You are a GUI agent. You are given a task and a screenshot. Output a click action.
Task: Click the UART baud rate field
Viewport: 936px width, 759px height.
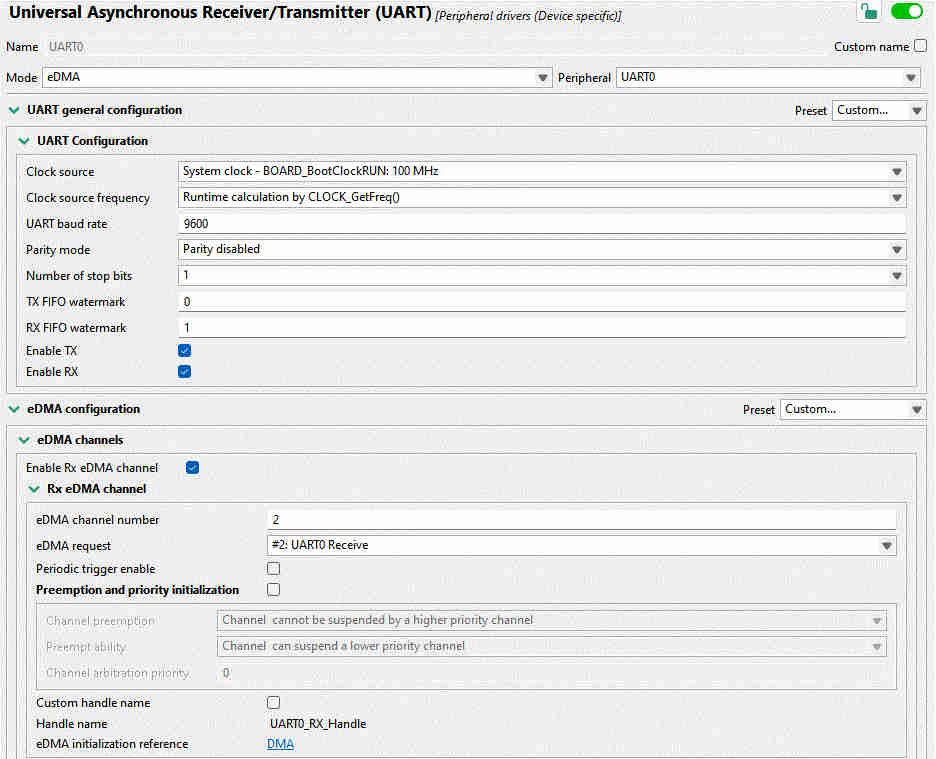542,223
